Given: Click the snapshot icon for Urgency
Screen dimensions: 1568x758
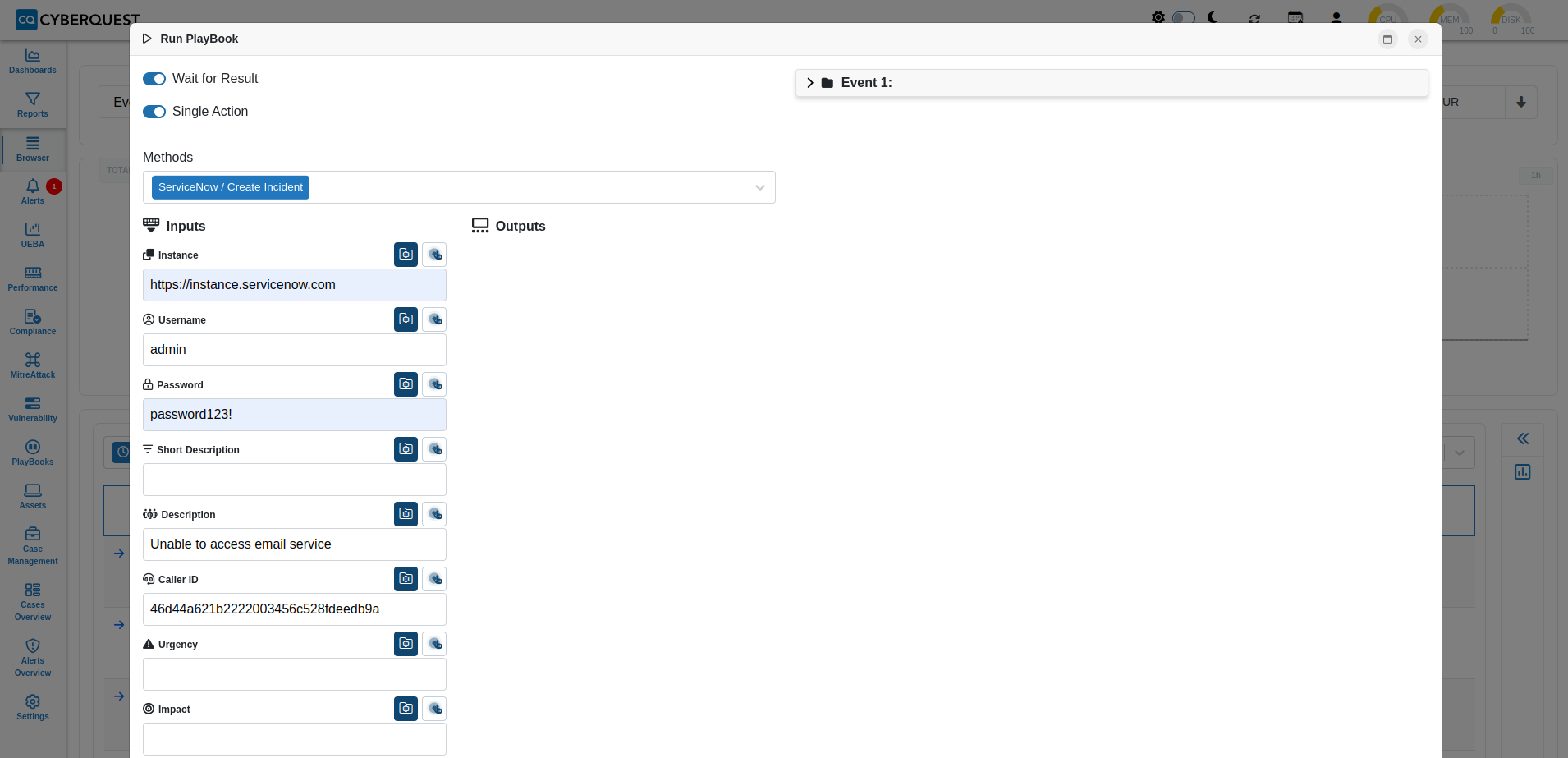Looking at the screenshot, I should point(406,644).
